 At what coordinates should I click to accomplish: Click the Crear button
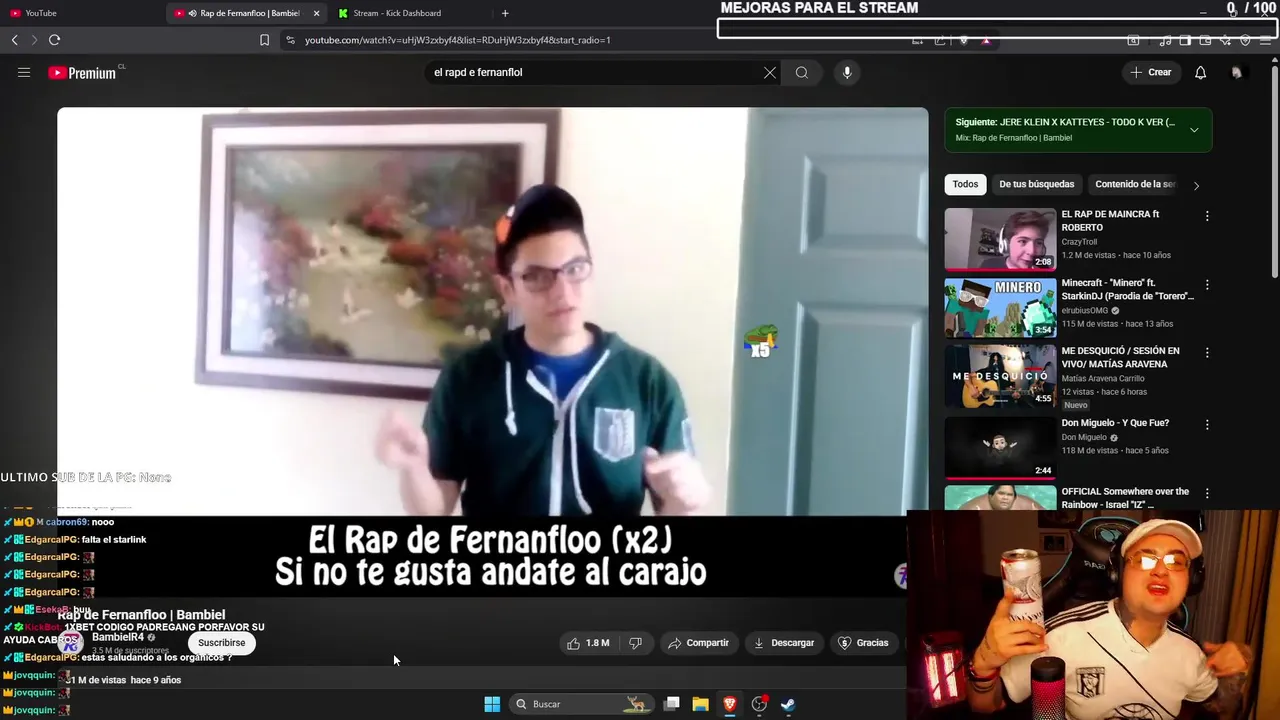pos(1151,72)
